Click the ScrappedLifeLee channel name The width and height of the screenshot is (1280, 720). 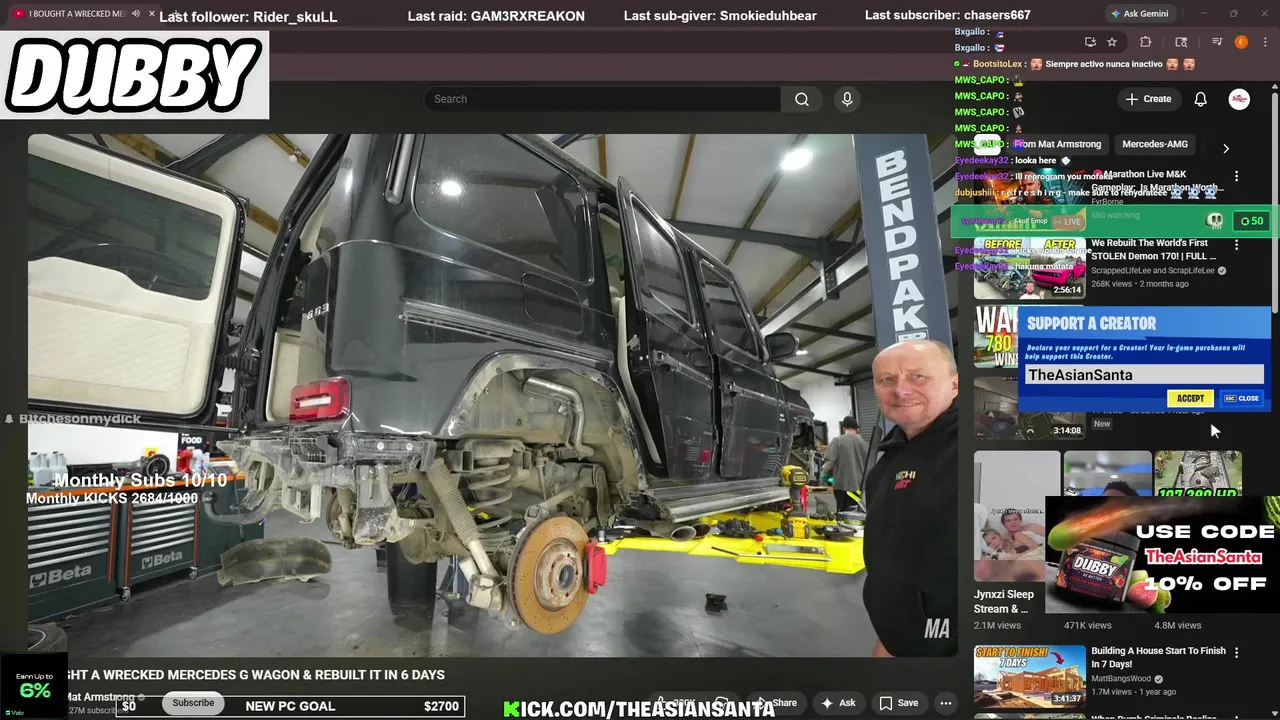click(x=1152, y=270)
